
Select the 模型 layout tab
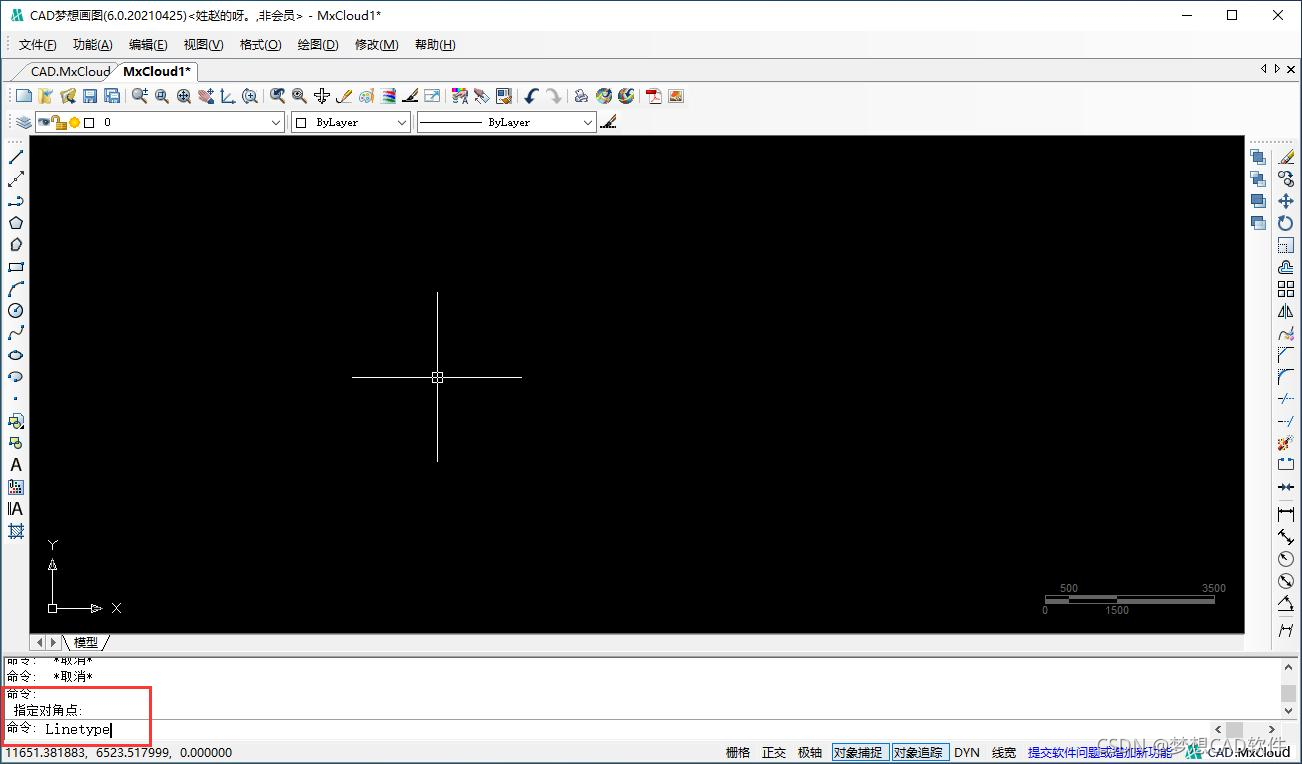(86, 642)
